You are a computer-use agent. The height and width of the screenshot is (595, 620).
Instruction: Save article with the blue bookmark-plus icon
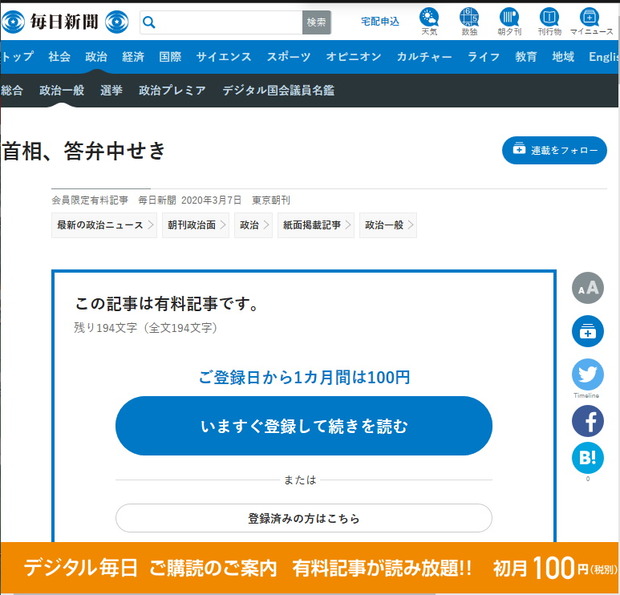click(588, 331)
